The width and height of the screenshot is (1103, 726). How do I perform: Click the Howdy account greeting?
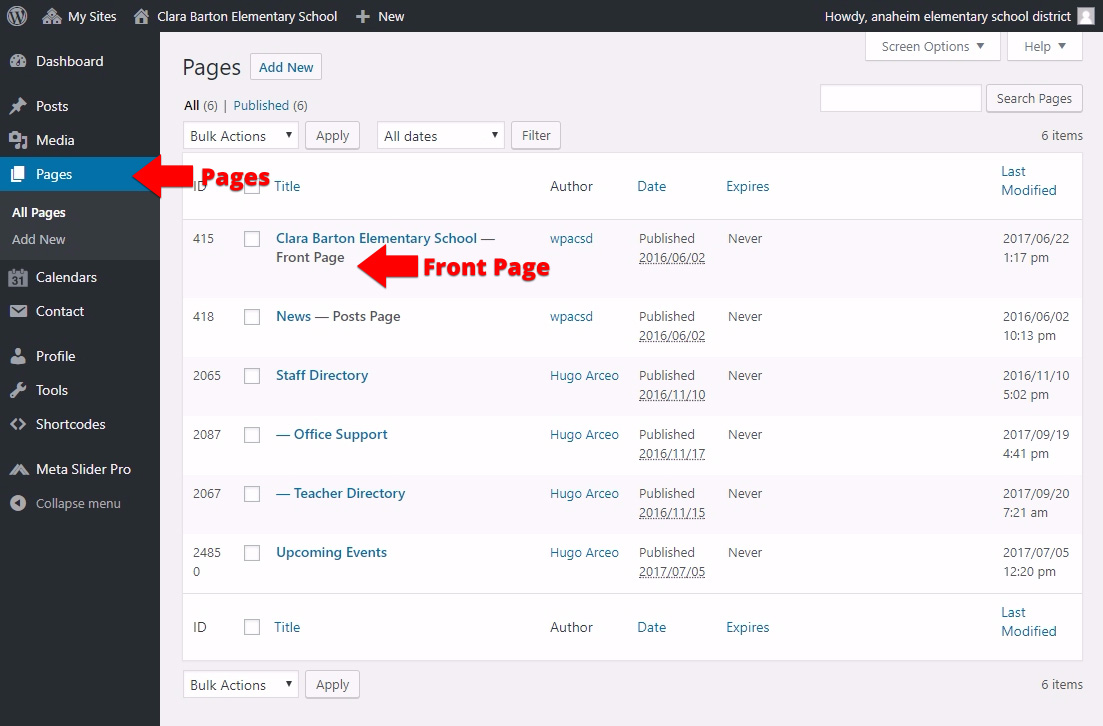[x=948, y=16]
